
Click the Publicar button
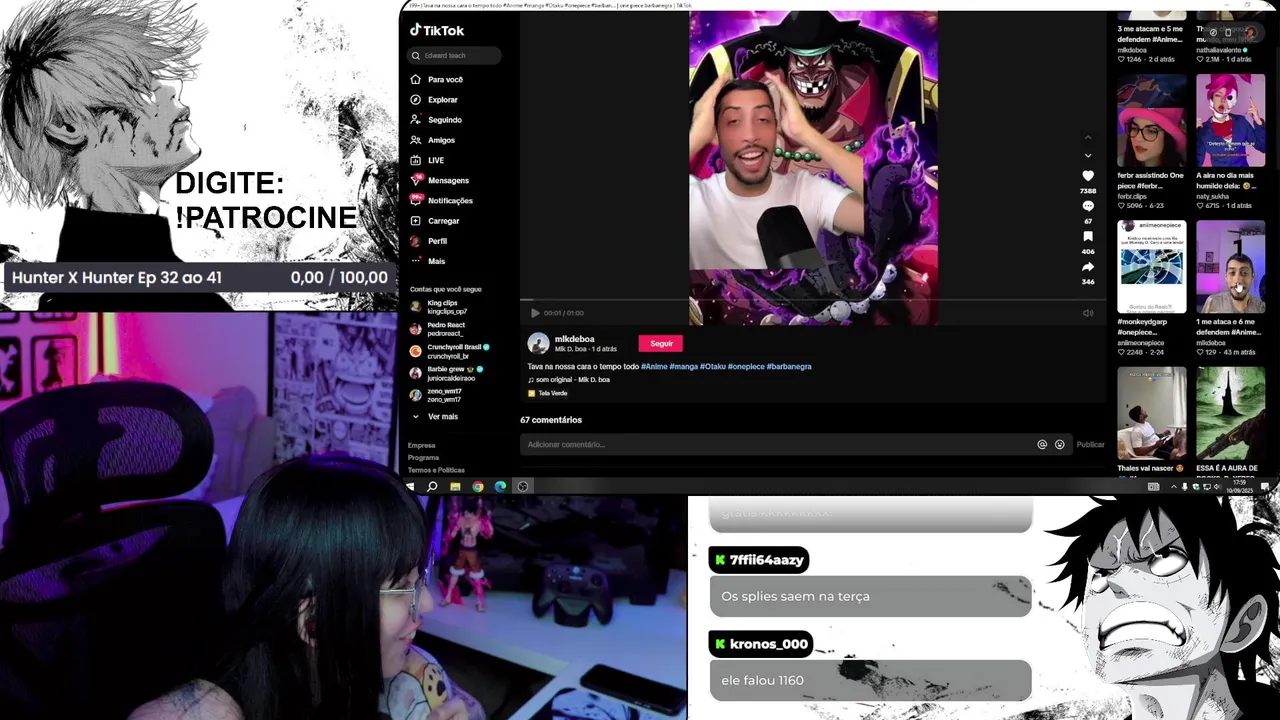pyautogui.click(x=1091, y=444)
